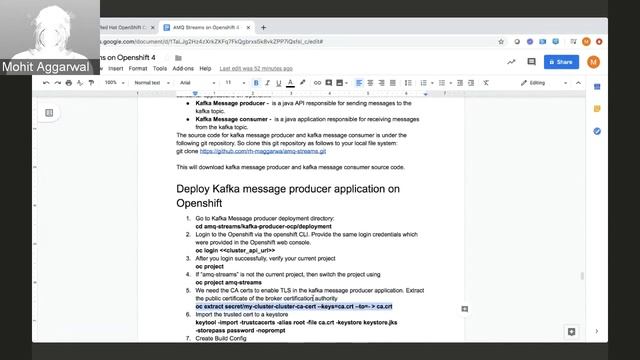
Task: Open the 100% zoom dropdown
Action: 114,83
